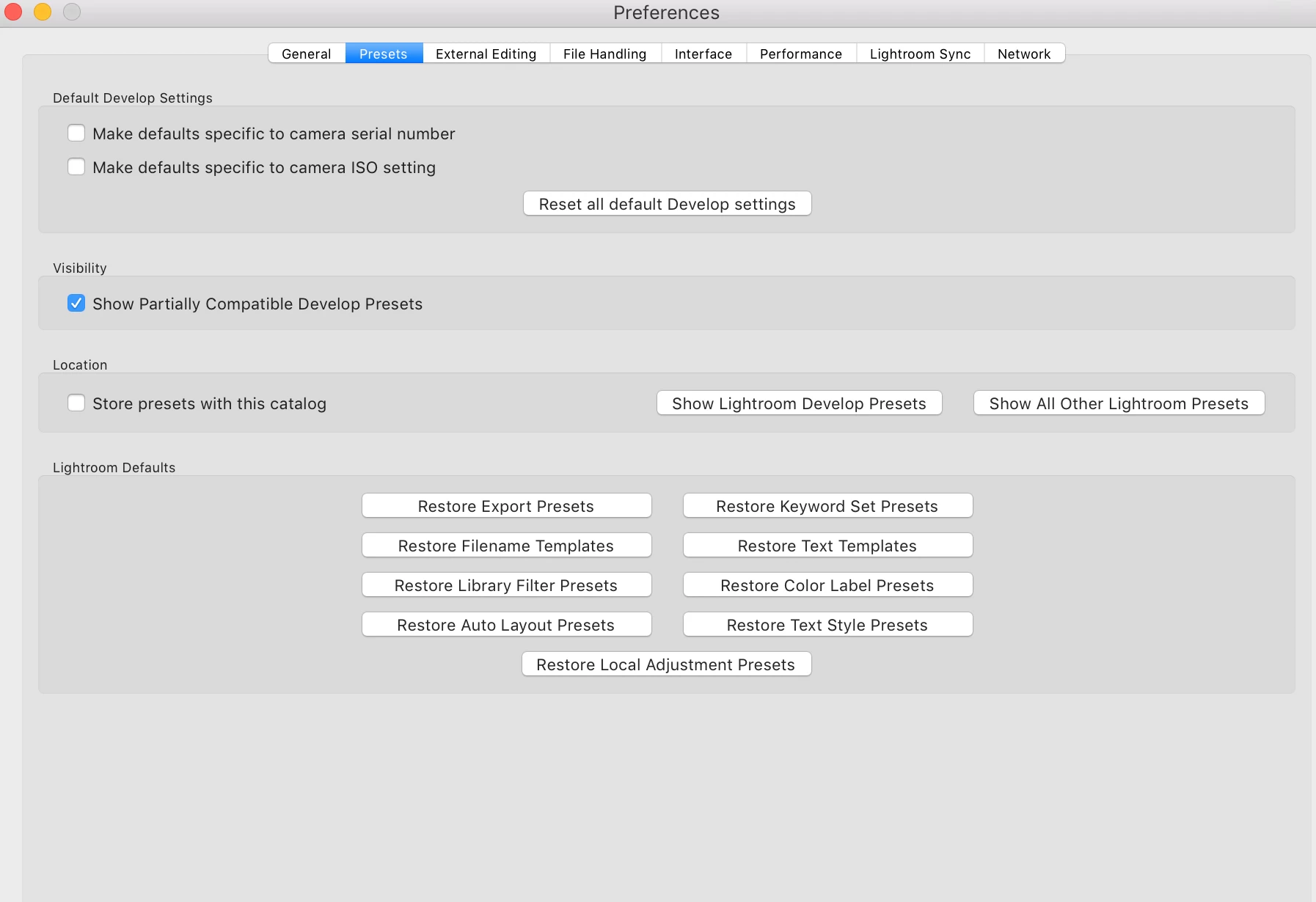
Task: Select the Network tab
Action: (1024, 54)
